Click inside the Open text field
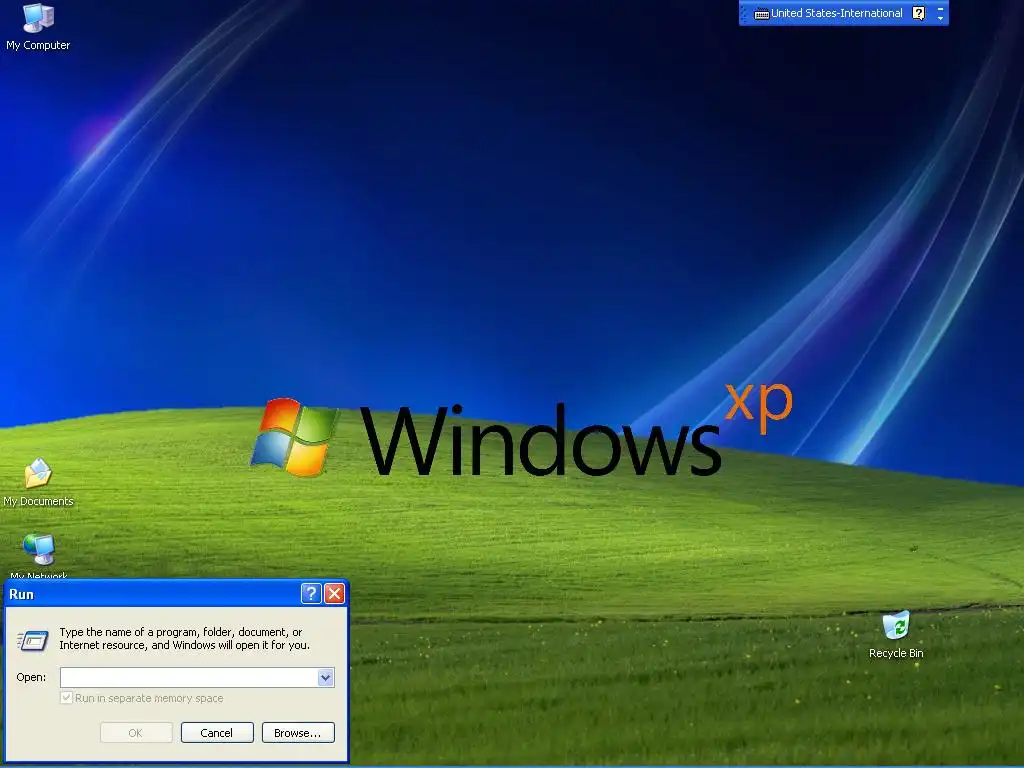1024x768 pixels. pos(189,678)
